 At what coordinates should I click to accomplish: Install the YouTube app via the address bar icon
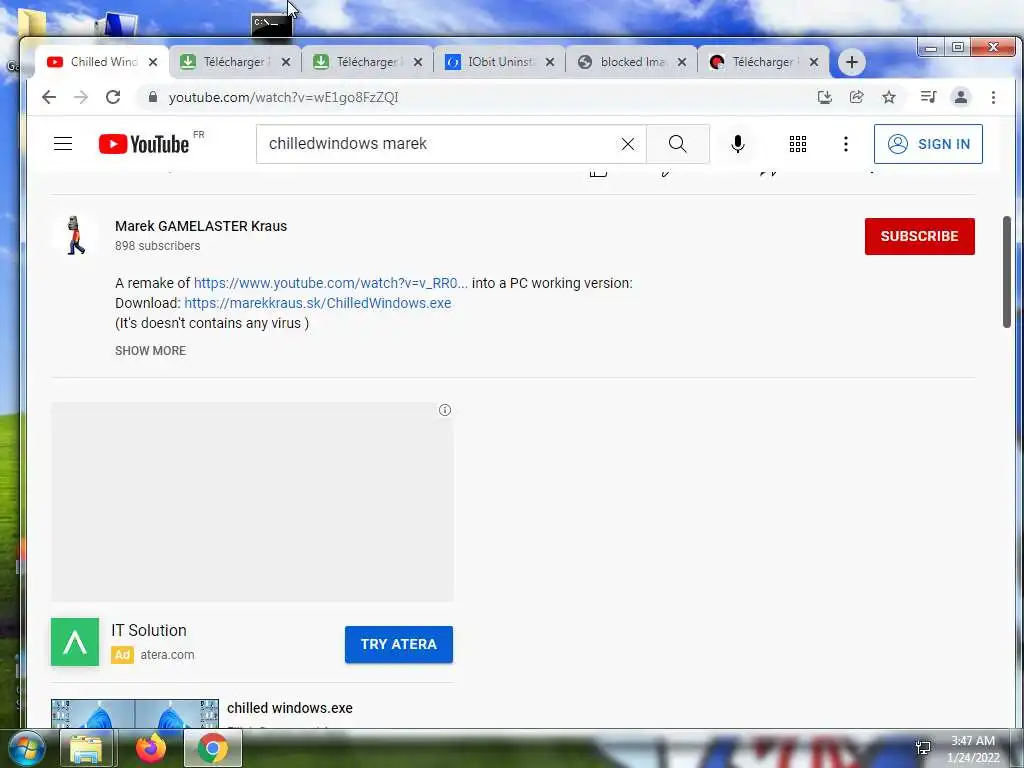coord(825,97)
